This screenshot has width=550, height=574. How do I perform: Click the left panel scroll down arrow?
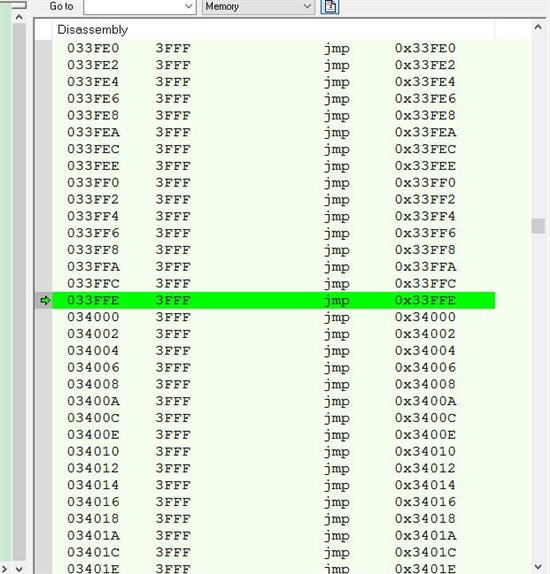19,569
